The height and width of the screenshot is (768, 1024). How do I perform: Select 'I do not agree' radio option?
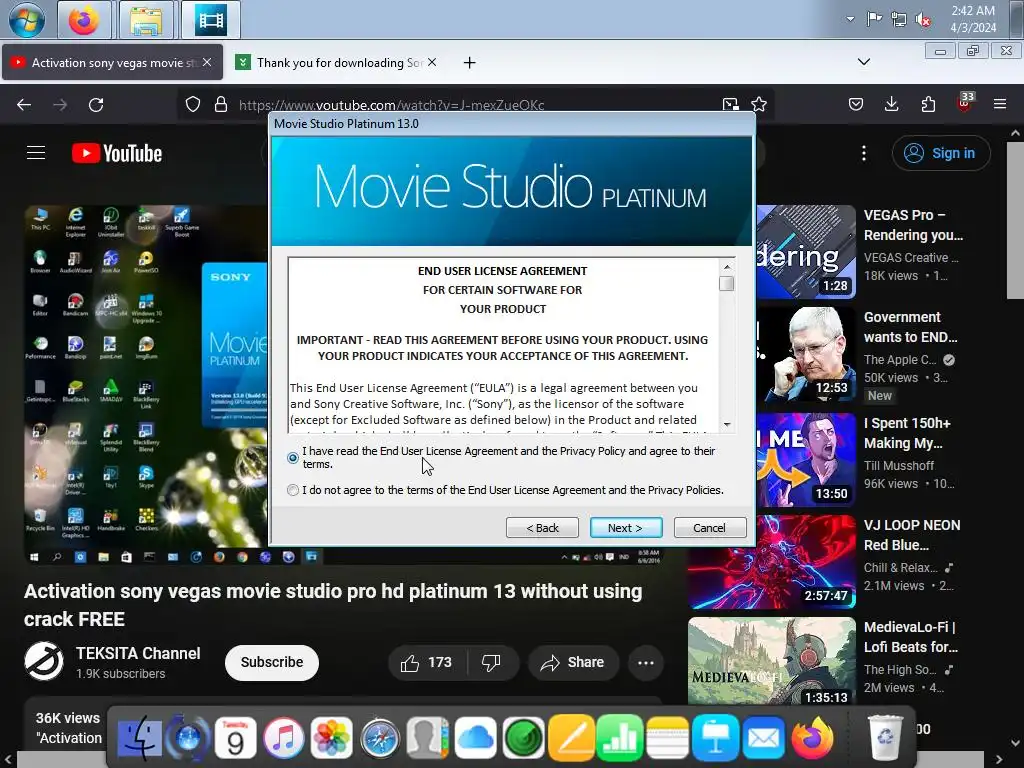tap(293, 490)
